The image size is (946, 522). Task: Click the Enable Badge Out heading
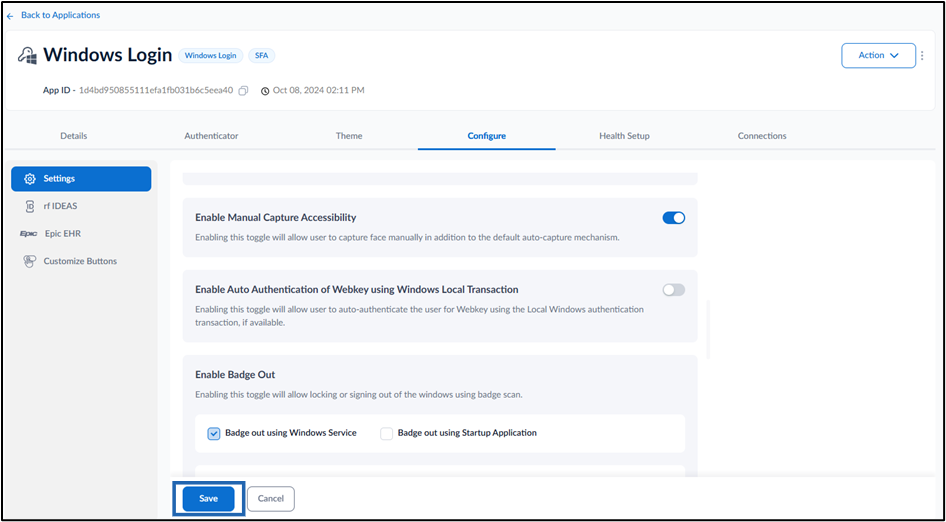[x=235, y=375]
